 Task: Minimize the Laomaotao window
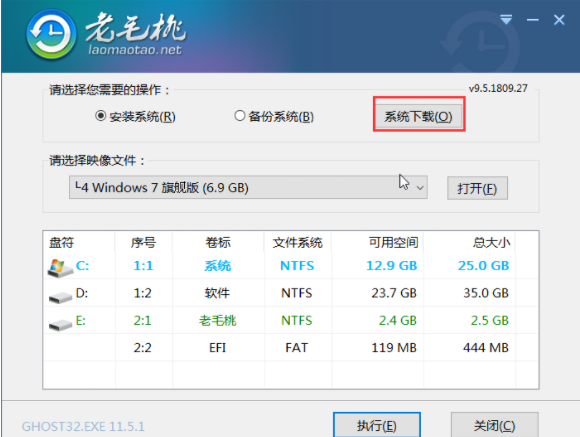pyautogui.click(x=533, y=20)
